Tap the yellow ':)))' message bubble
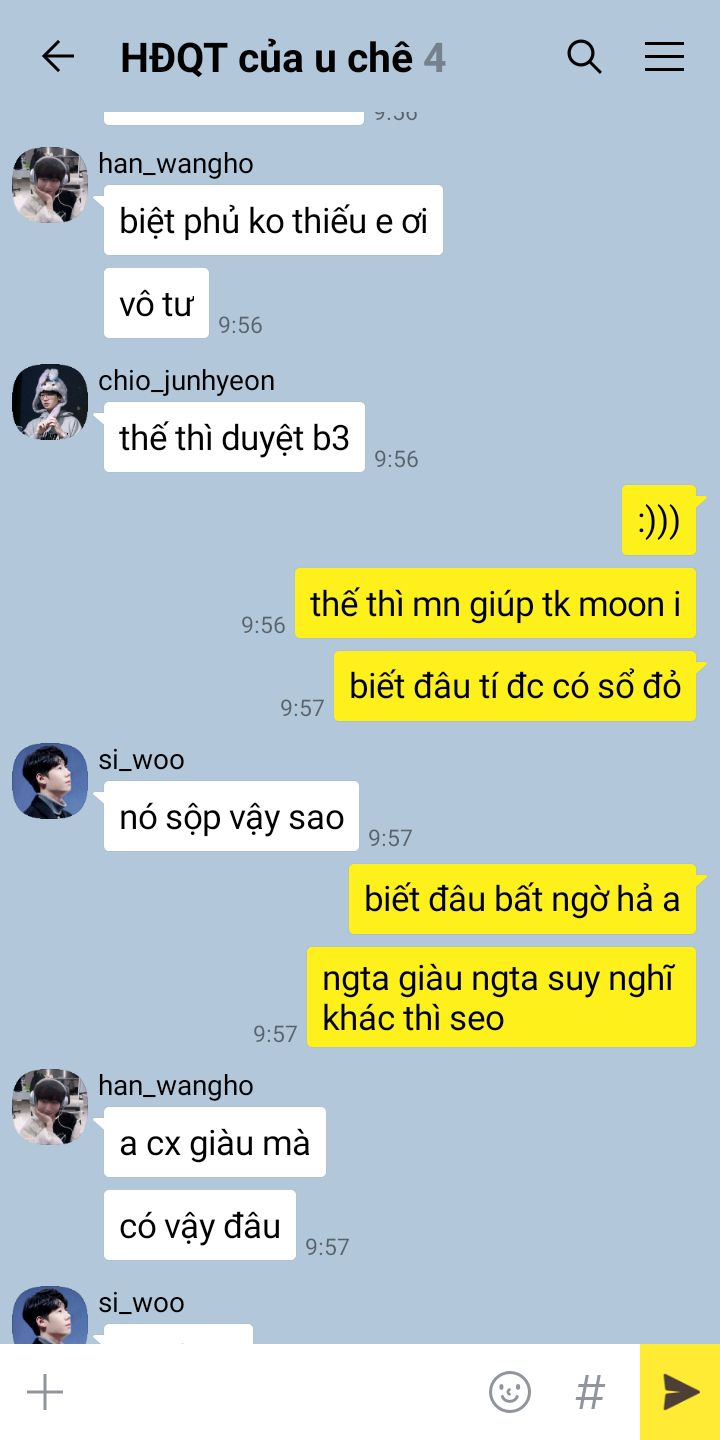 click(x=659, y=520)
